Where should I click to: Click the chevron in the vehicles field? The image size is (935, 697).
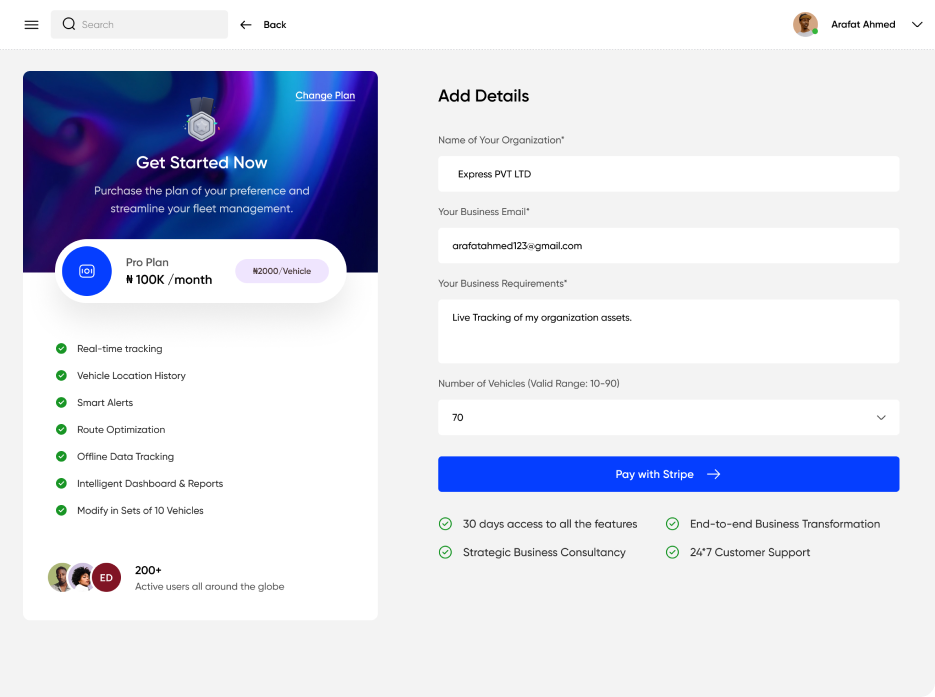coord(881,417)
